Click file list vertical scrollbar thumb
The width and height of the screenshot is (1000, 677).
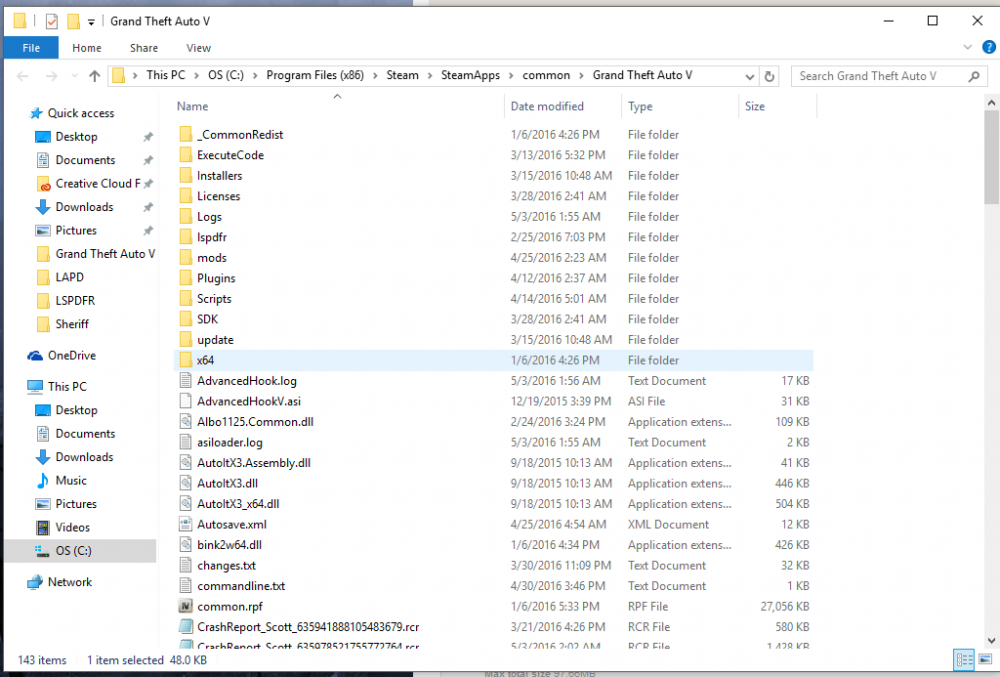click(x=991, y=157)
